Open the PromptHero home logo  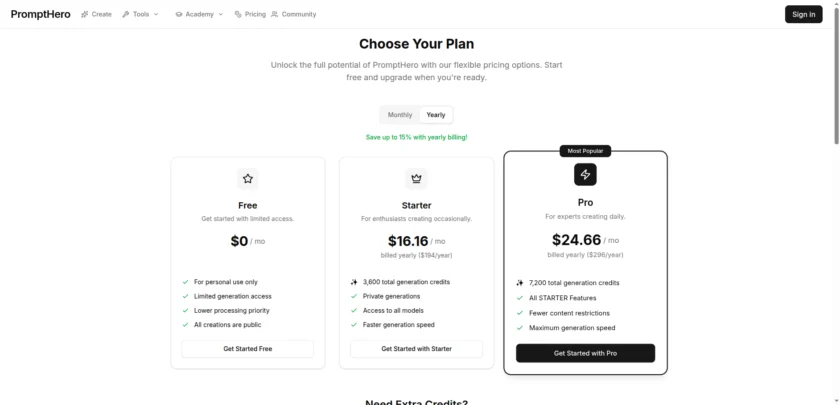(x=42, y=14)
